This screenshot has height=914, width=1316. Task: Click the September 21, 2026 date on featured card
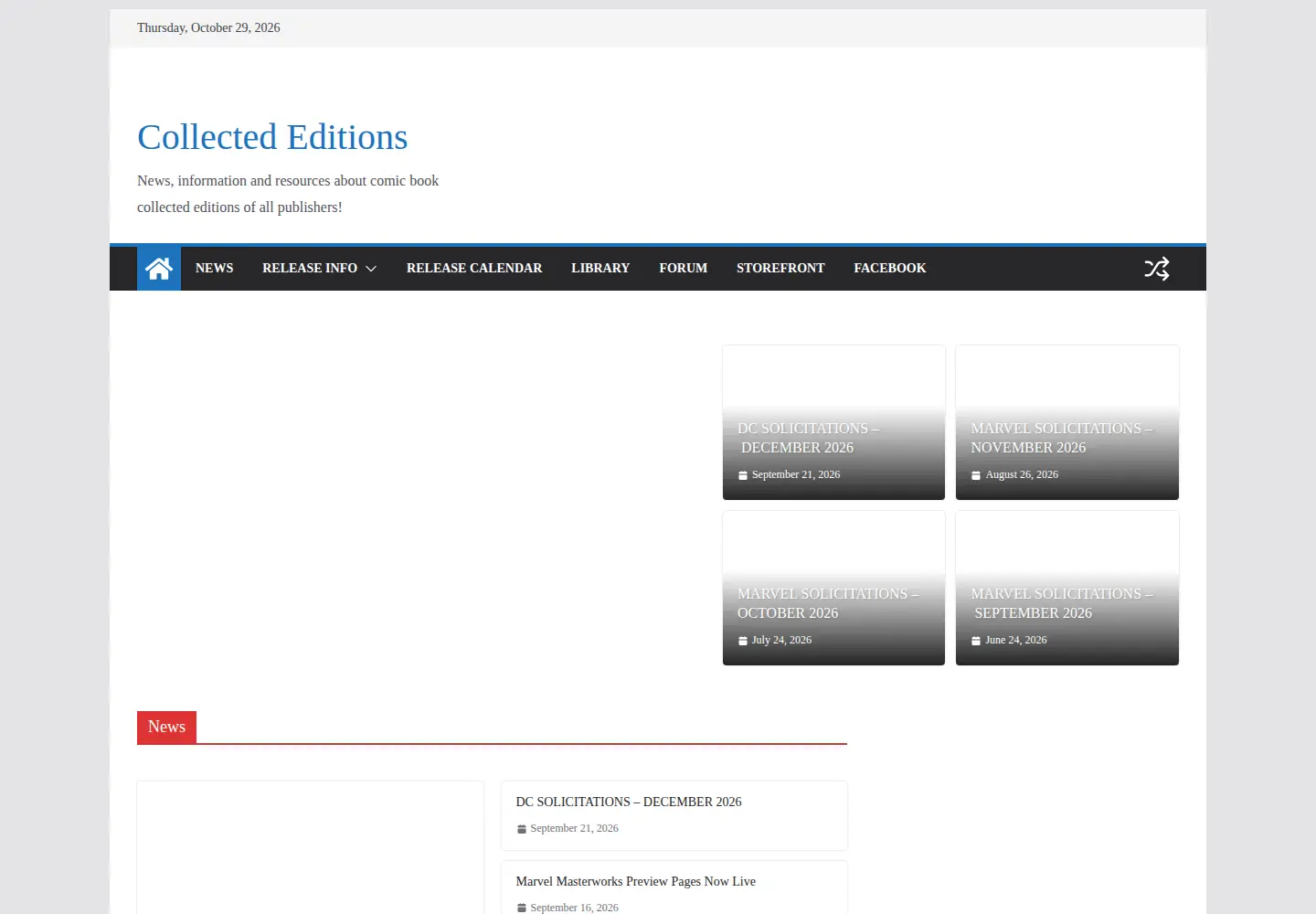pos(796,475)
